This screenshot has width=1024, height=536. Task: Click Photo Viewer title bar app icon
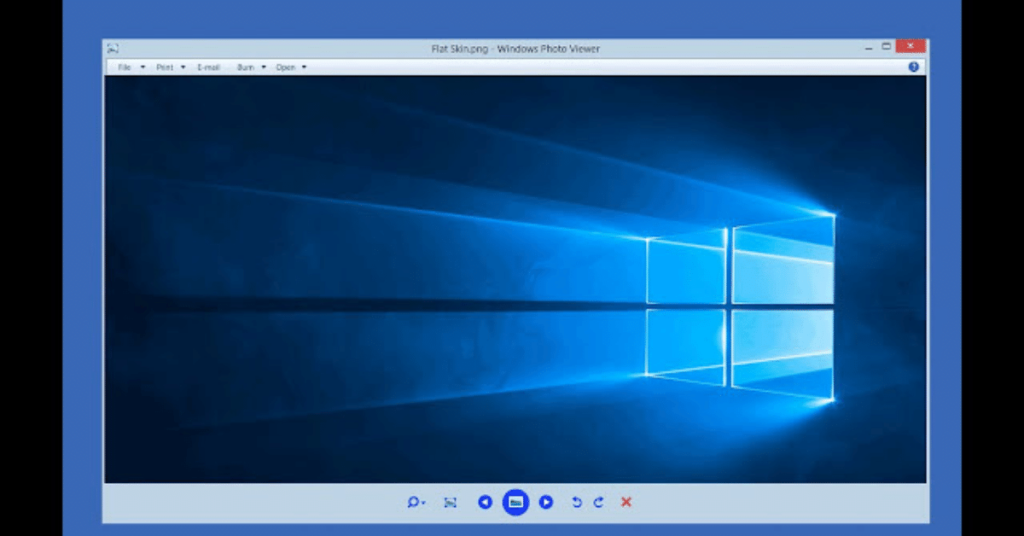113,48
